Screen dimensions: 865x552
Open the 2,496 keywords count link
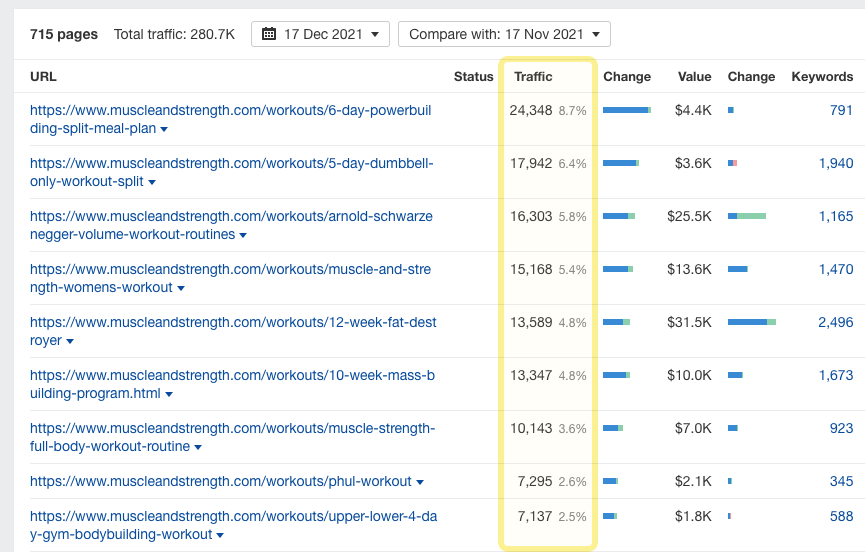[835, 322]
